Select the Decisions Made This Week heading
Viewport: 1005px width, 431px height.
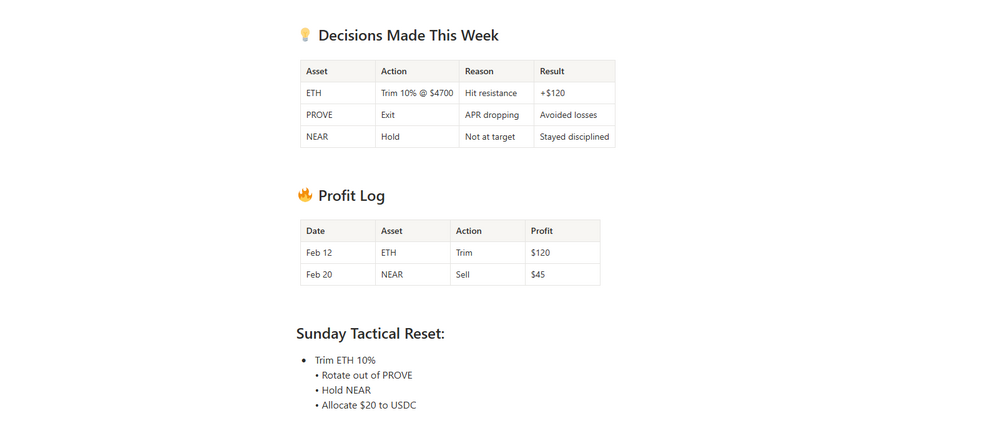(x=408, y=35)
